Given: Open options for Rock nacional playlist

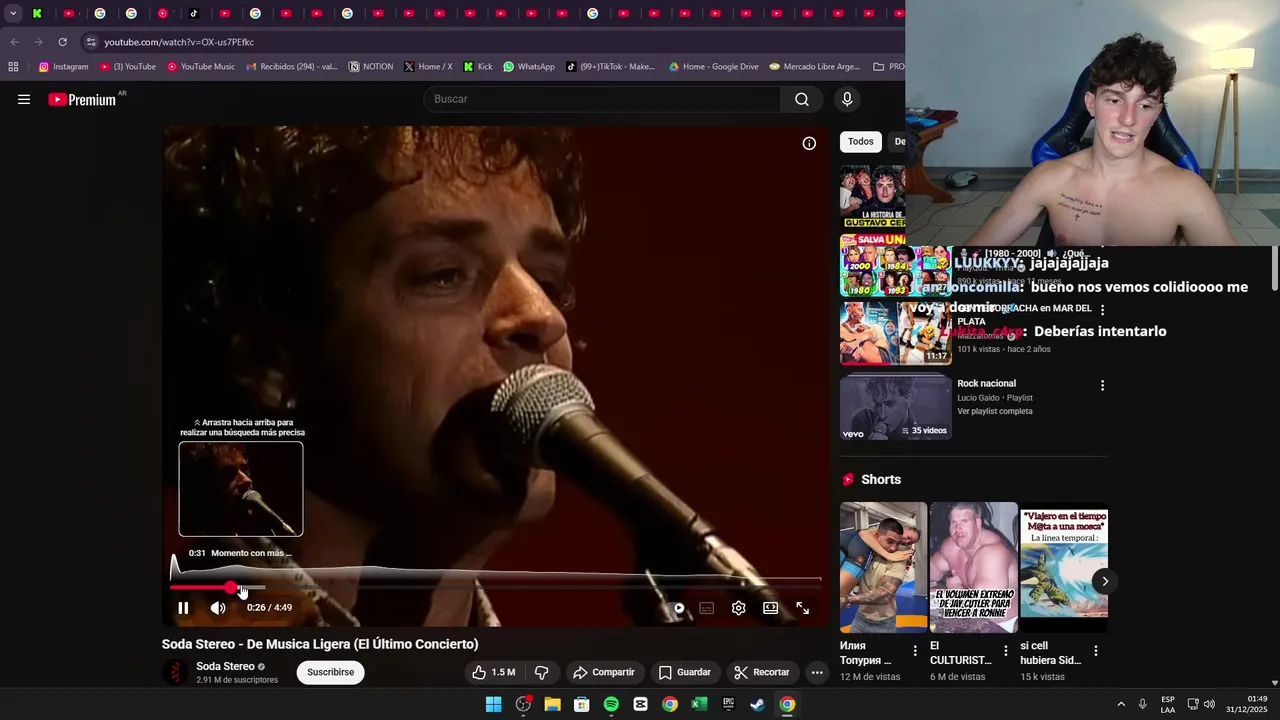Looking at the screenshot, I should point(1102,386).
